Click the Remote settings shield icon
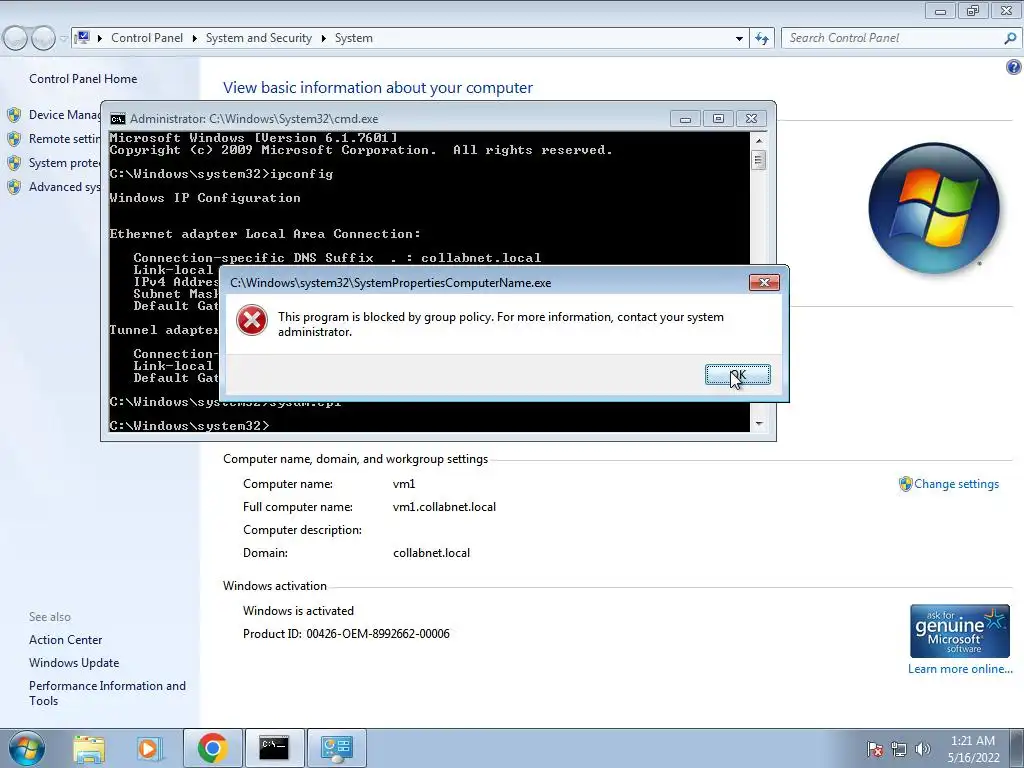This screenshot has width=1024, height=768. [14, 139]
